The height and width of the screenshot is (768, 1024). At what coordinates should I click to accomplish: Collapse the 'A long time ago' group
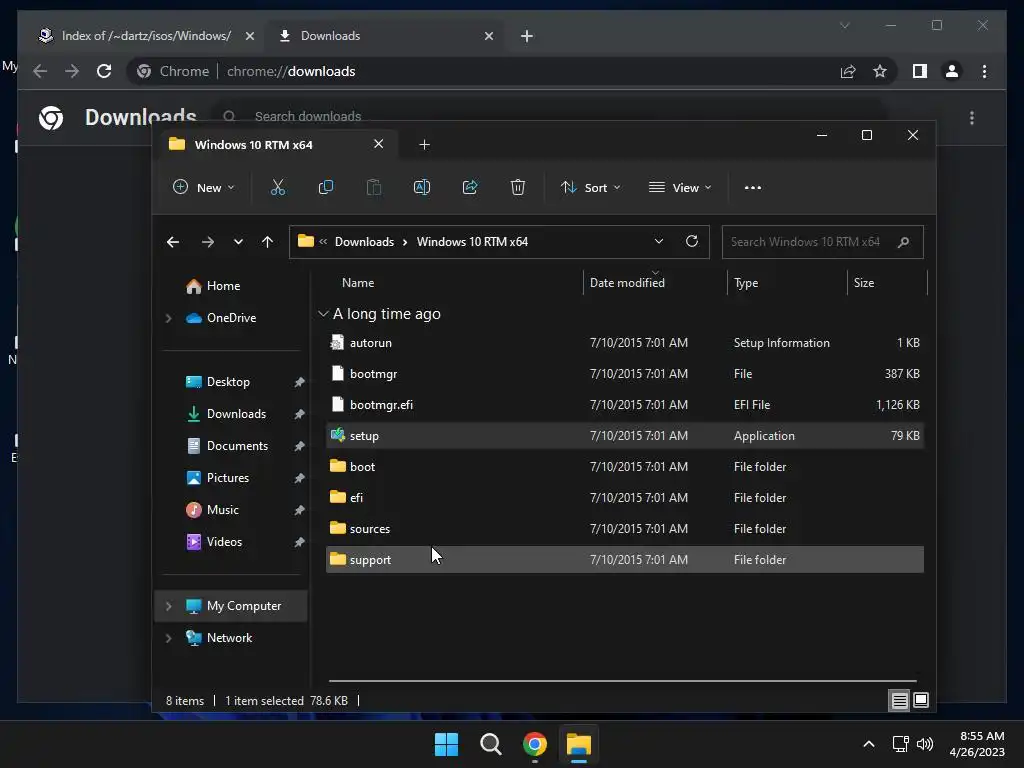[323, 314]
